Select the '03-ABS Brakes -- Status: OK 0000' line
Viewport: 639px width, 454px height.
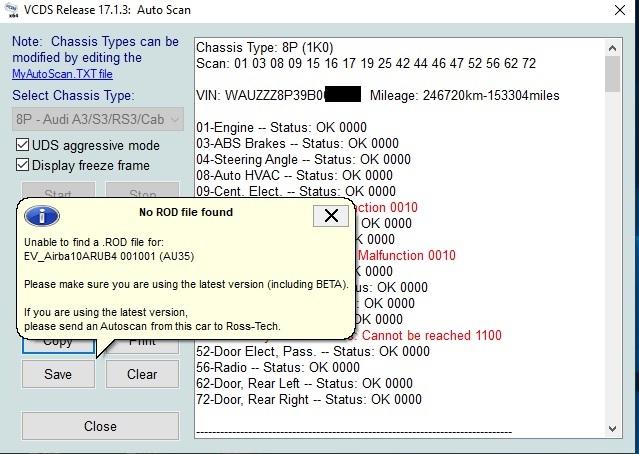pyautogui.click(x=297, y=143)
